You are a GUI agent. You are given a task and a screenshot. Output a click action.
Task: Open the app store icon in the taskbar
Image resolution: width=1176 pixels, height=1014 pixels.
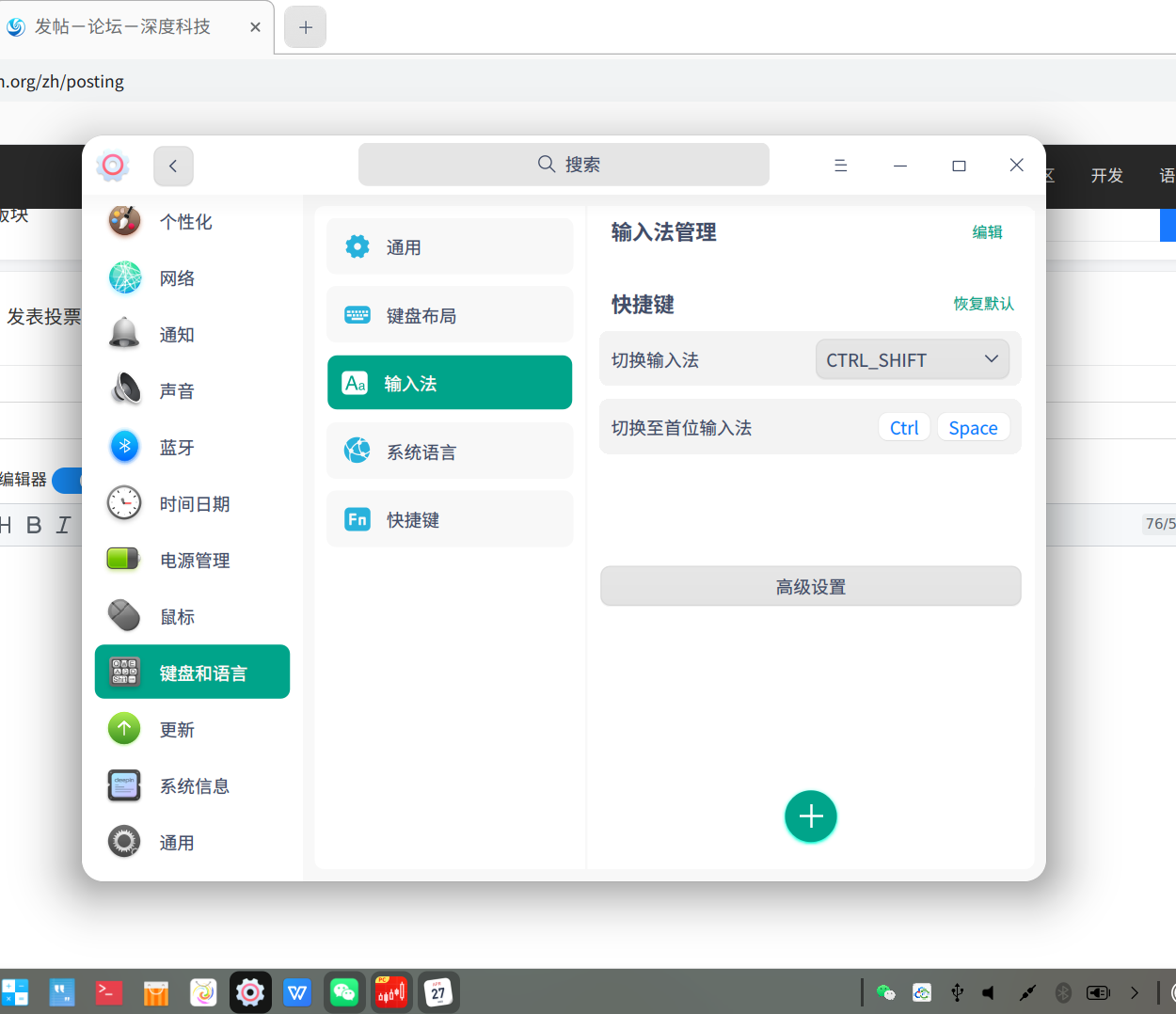[156, 992]
